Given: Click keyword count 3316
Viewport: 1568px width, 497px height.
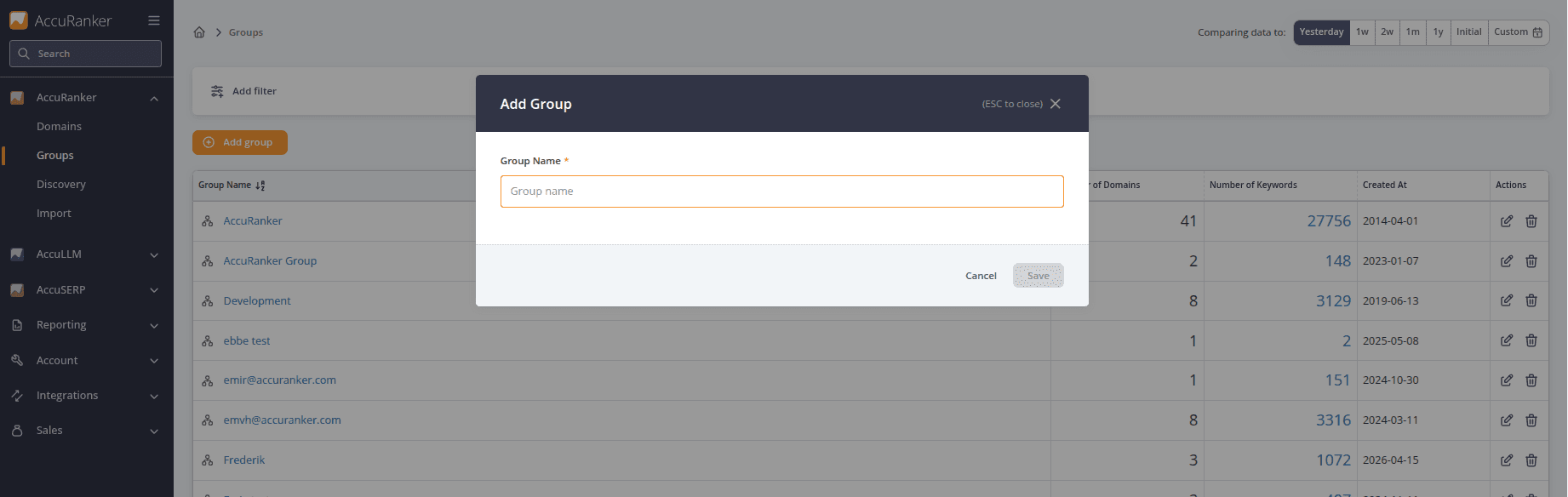Looking at the screenshot, I should point(1333,420).
